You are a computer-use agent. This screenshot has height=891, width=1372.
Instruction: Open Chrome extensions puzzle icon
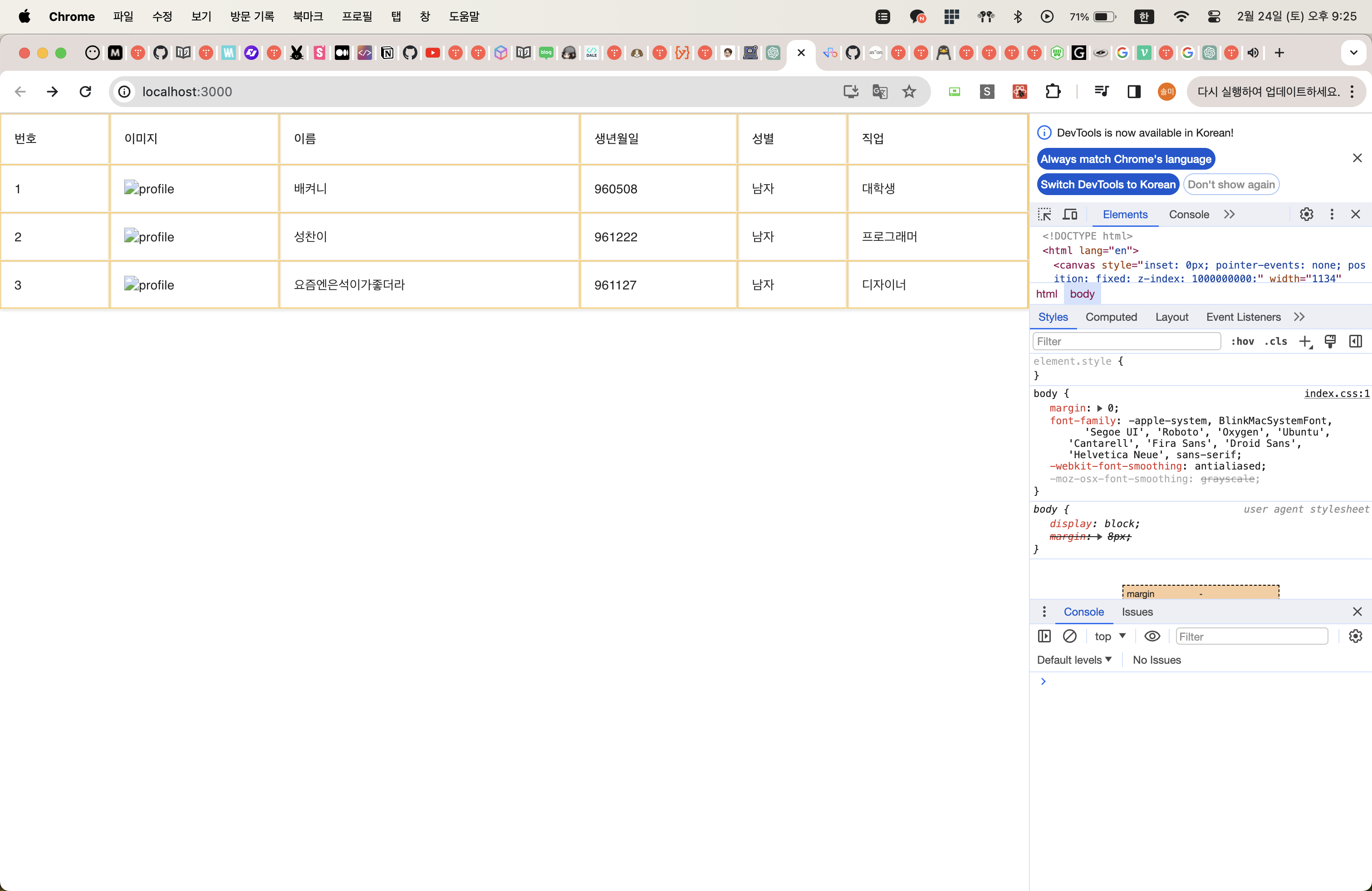1053,92
